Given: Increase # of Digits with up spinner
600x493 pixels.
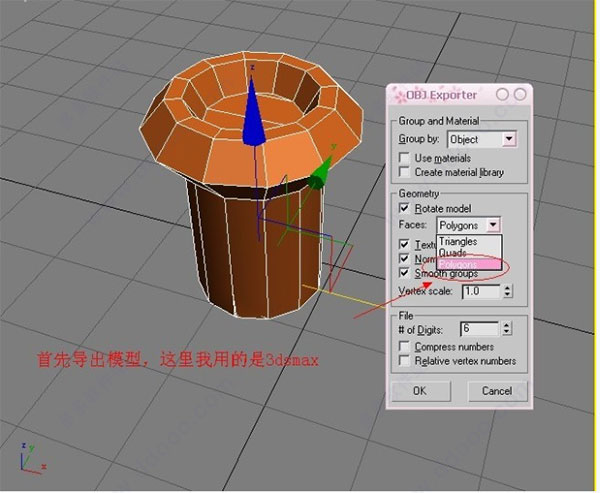Looking at the screenshot, I should pyautogui.click(x=507, y=325).
